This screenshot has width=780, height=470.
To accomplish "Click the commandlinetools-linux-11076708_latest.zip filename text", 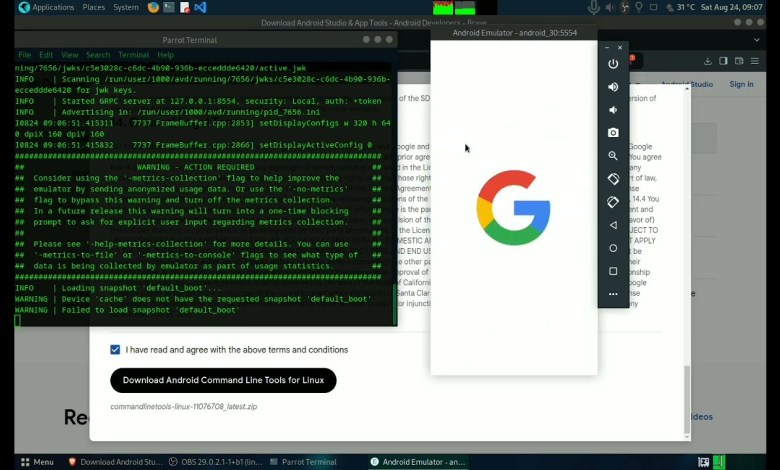I will click(x=184, y=406).
